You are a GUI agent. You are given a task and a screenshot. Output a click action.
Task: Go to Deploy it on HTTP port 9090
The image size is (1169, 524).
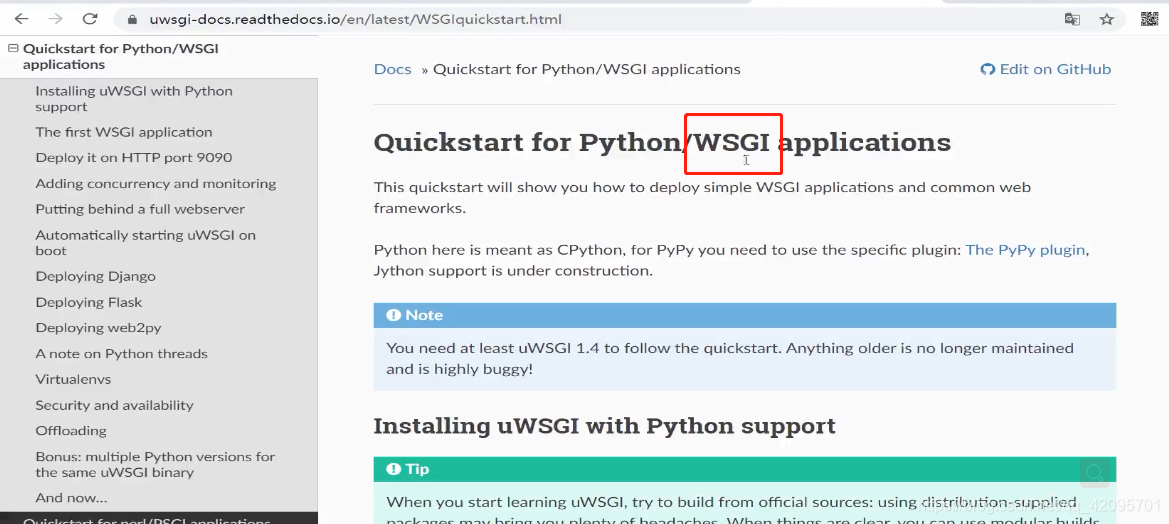pos(133,158)
